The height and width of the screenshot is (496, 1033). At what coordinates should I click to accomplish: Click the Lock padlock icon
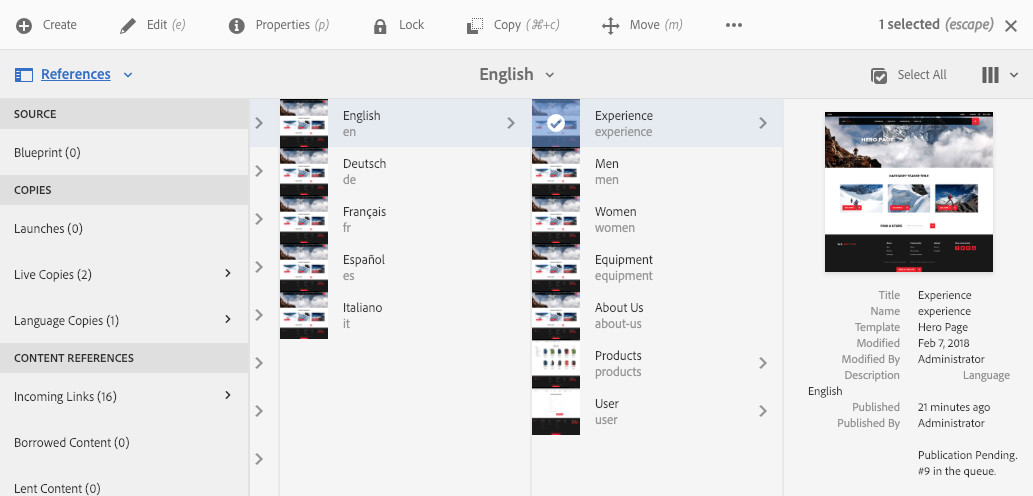coord(380,26)
